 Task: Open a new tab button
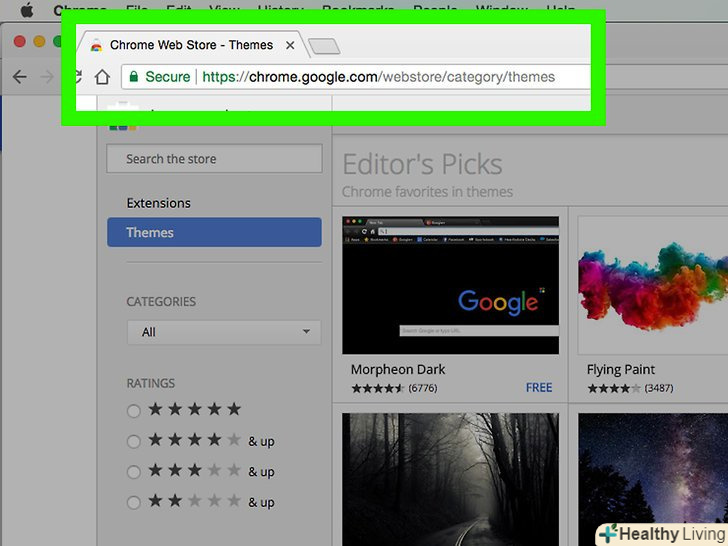pyautogui.click(x=324, y=46)
